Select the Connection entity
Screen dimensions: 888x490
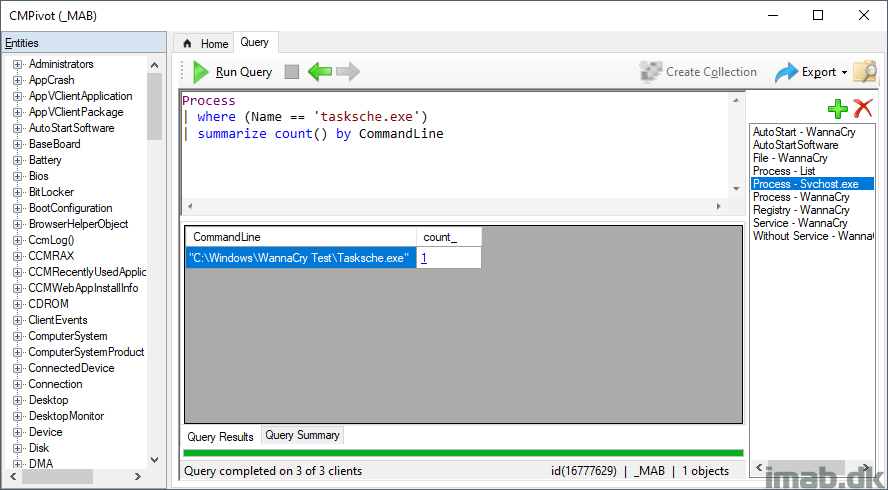point(56,384)
